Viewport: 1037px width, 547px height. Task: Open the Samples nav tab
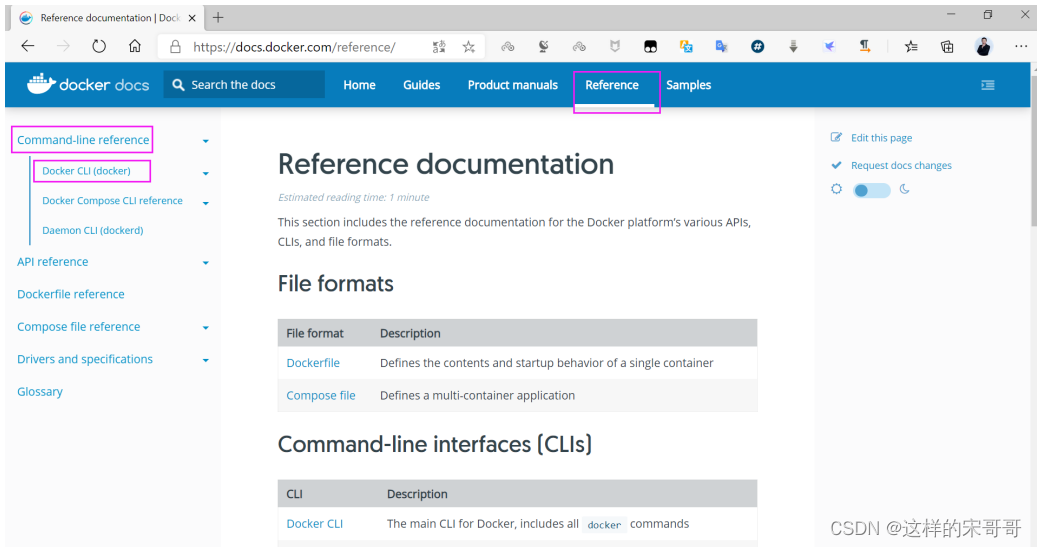point(688,85)
